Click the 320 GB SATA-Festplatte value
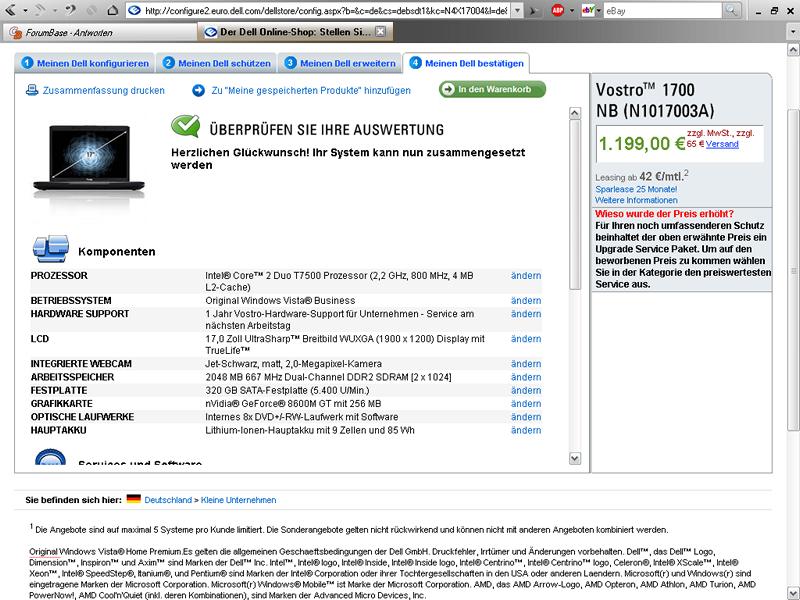Image resolution: width=800 pixels, height=600 pixels. (287, 390)
